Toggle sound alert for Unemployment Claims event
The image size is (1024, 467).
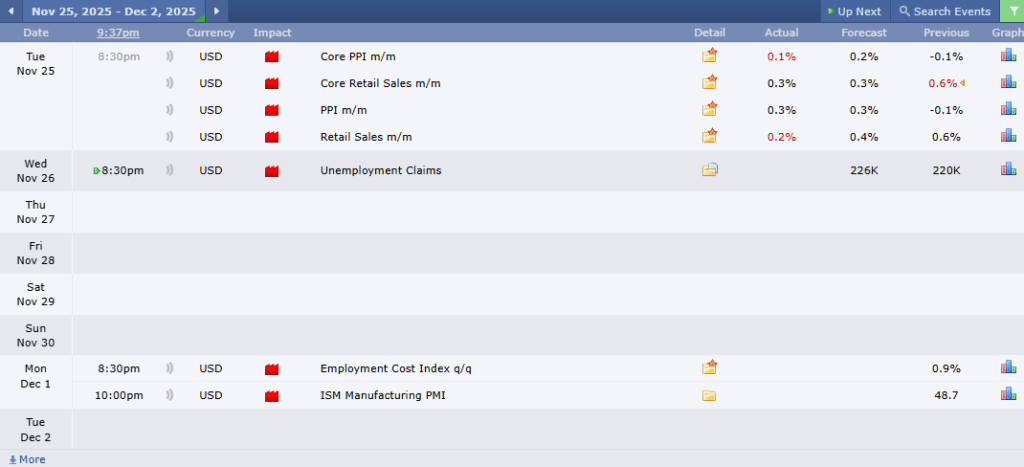click(168, 170)
